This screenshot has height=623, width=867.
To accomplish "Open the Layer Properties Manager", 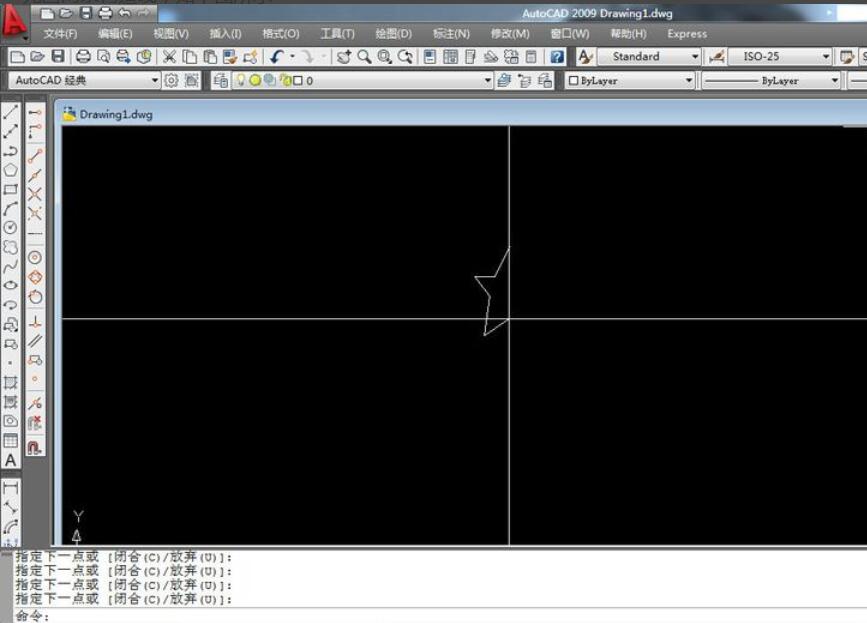I will click(x=219, y=81).
